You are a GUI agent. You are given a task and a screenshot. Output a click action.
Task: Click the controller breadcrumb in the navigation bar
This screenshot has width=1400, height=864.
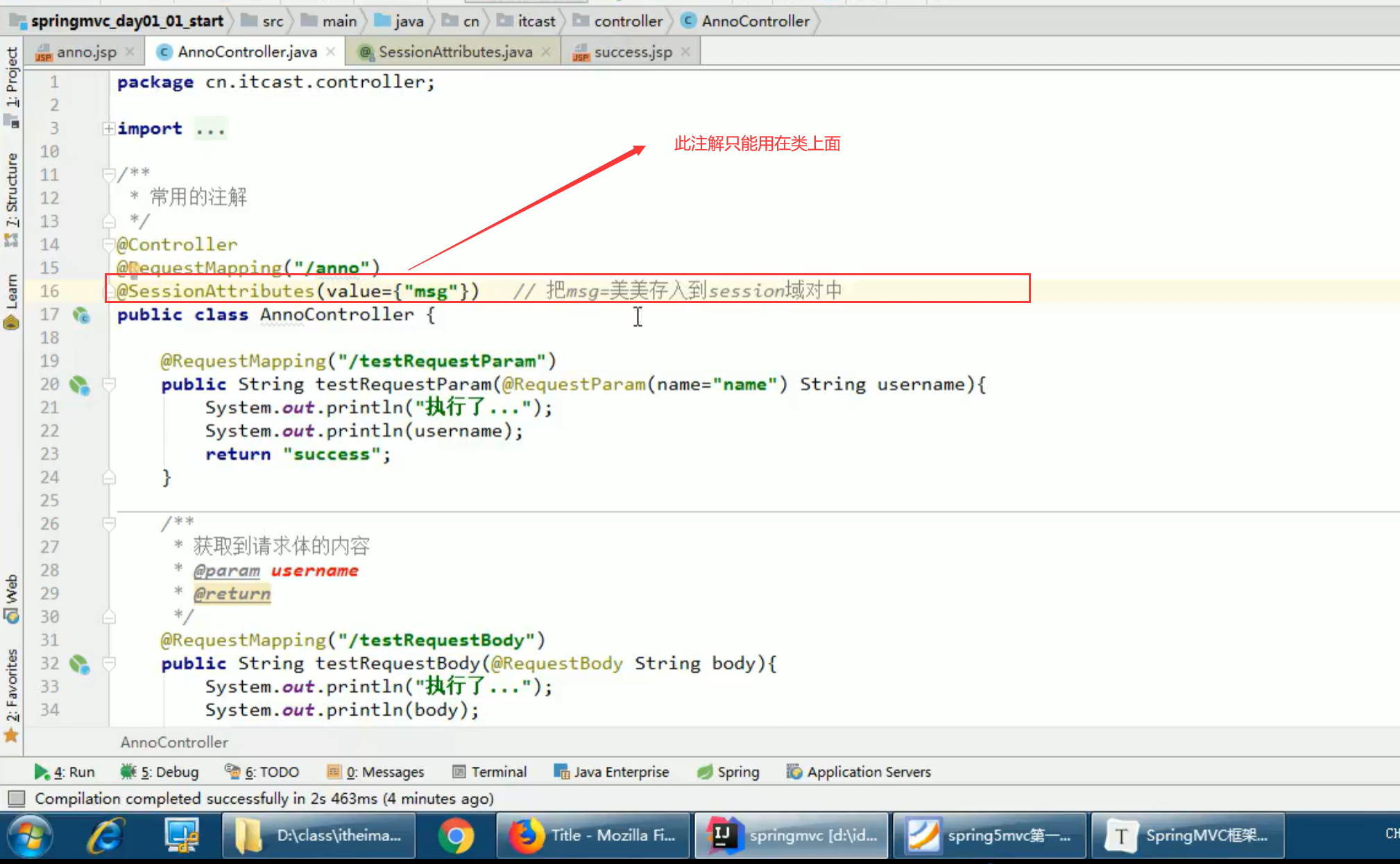[x=627, y=21]
